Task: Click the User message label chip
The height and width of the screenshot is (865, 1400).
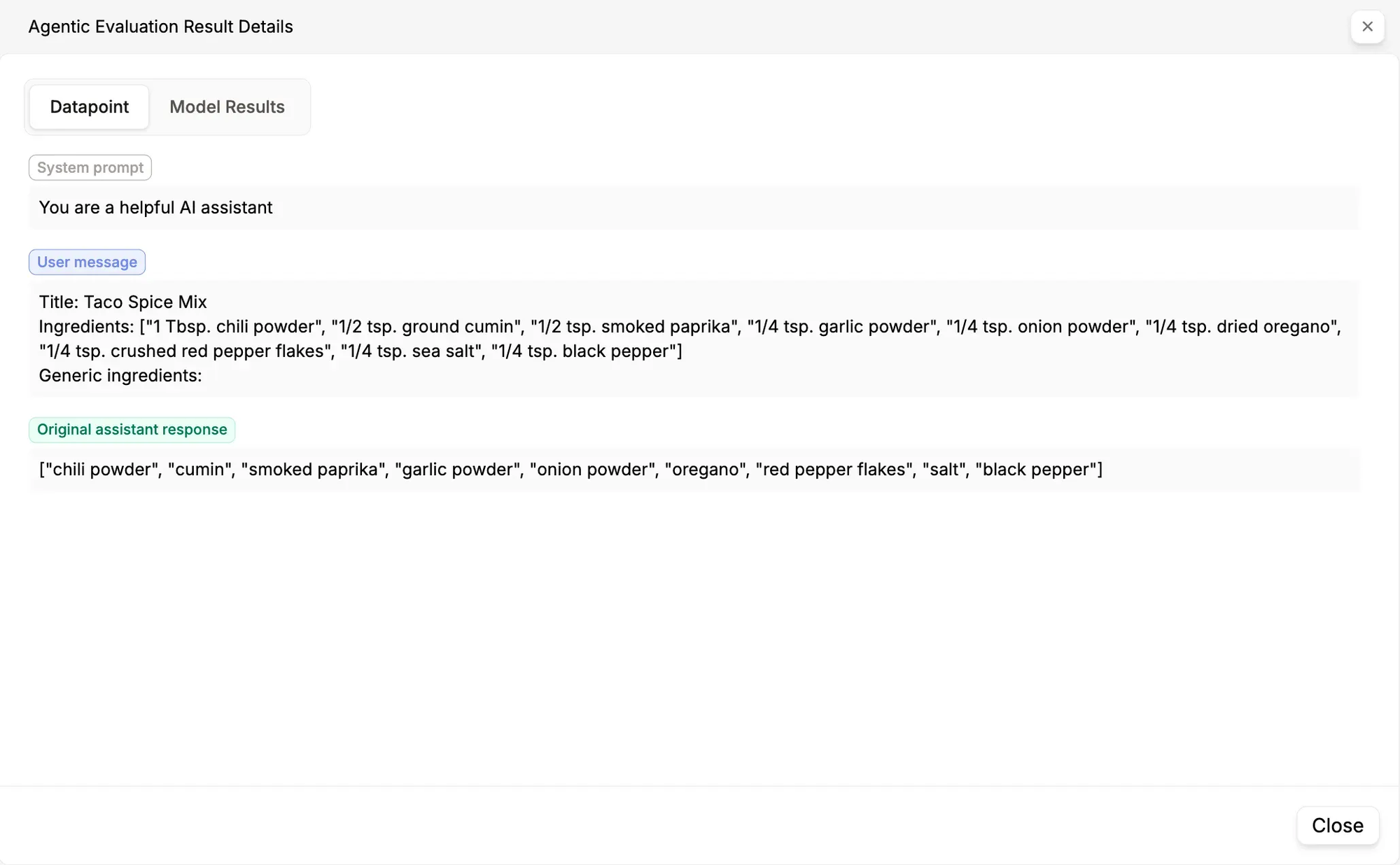Action: point(87,262)
